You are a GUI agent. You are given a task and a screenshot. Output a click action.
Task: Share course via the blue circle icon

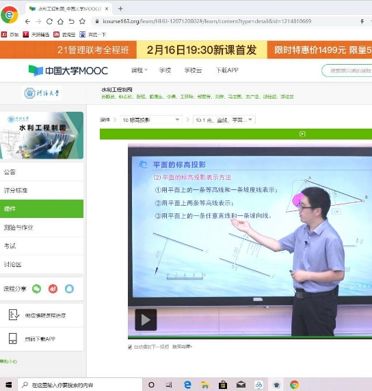click(x=69, y=289)
